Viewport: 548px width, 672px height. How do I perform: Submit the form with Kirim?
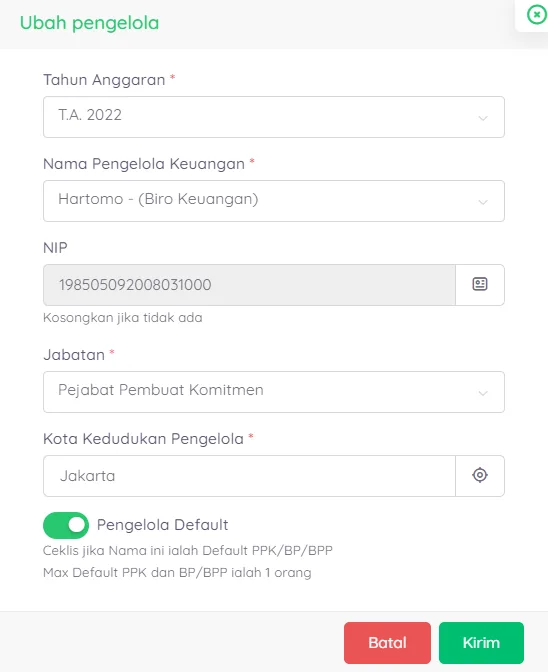coord(481,642)
